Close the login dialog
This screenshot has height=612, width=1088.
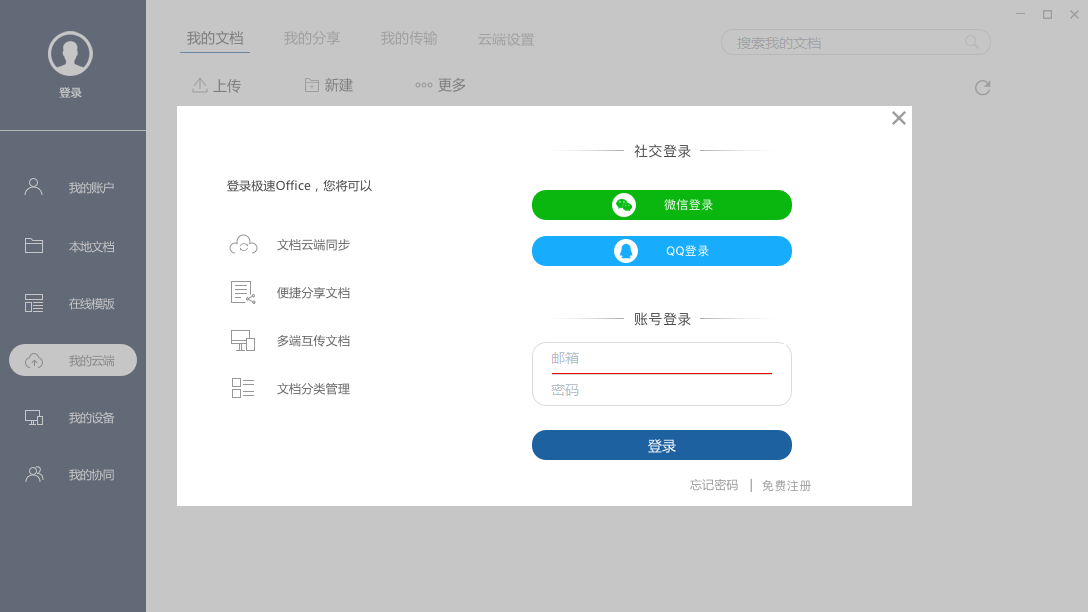[x=898, y=118]
